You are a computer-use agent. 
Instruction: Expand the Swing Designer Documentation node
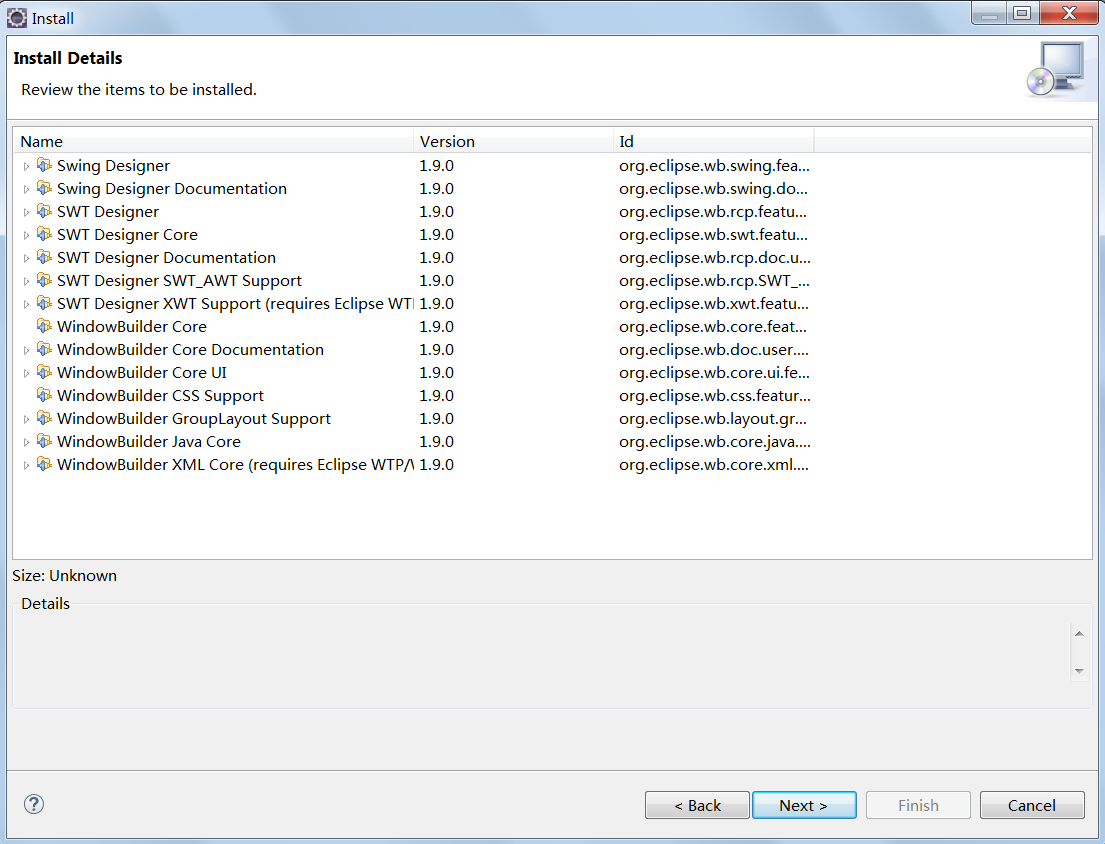tap(26, 190)
